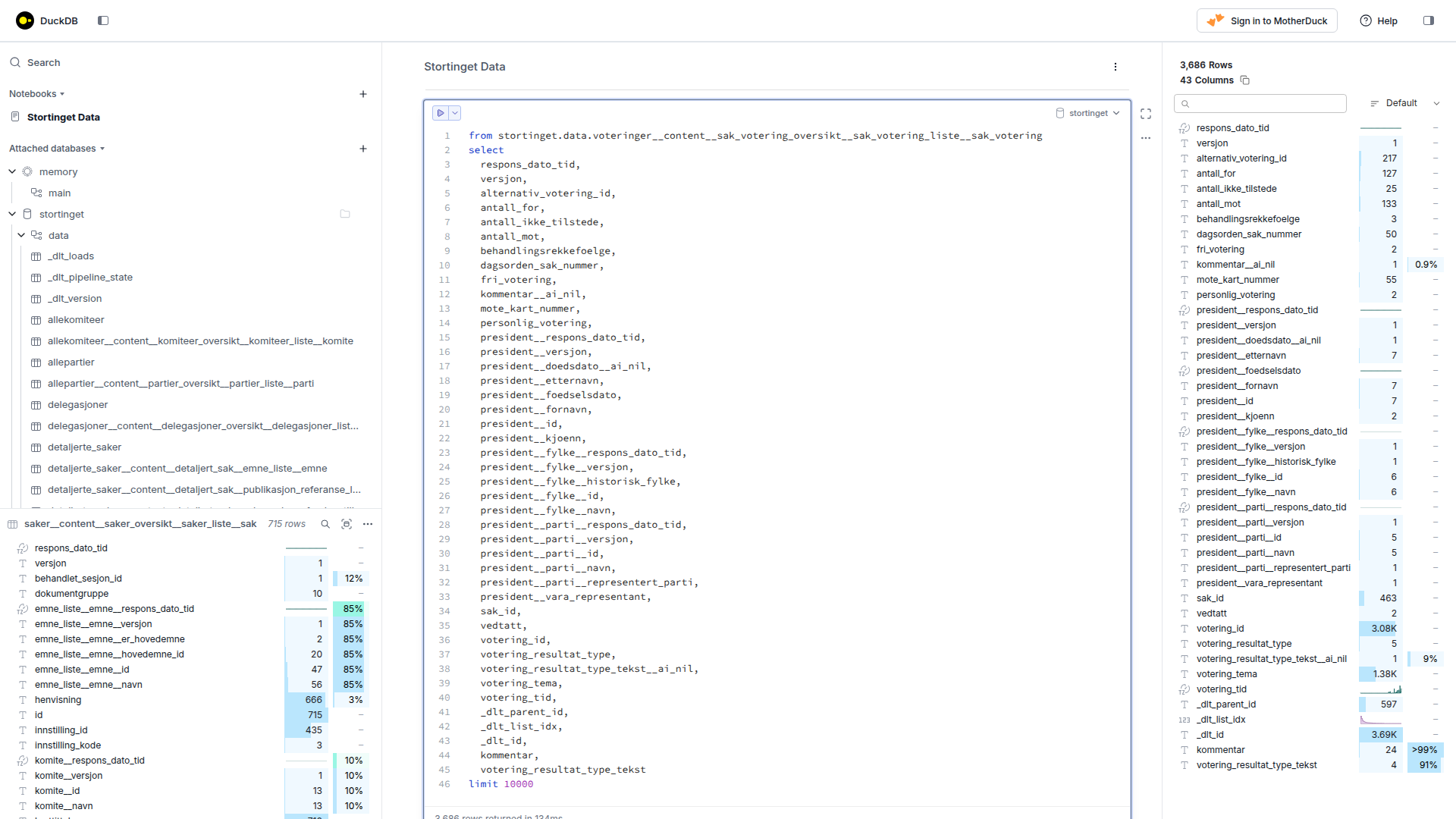The width and height of the screenshot is (1456, 819).
Task: Open Stortinget Data notebook options menu
Action: (x=1116, y=67)
